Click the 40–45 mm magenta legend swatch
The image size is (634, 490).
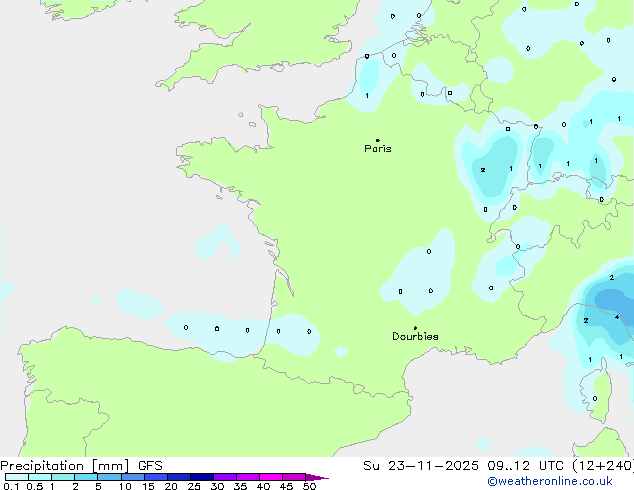[x=271, y=477]
